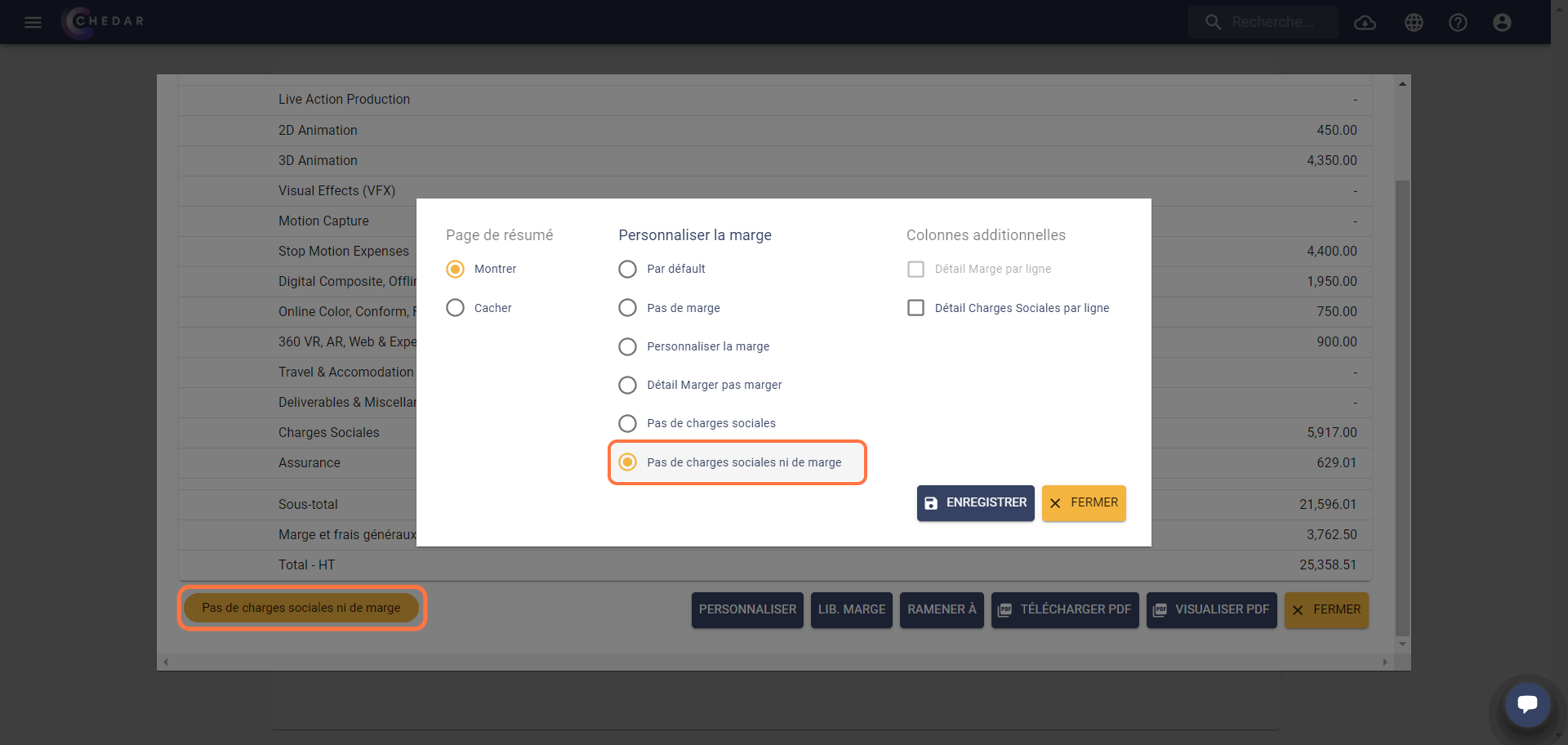Click Total - HT row label
The width and height of the screenshot is (1568, 745).
pyautogui.click(x=306, y=564)
